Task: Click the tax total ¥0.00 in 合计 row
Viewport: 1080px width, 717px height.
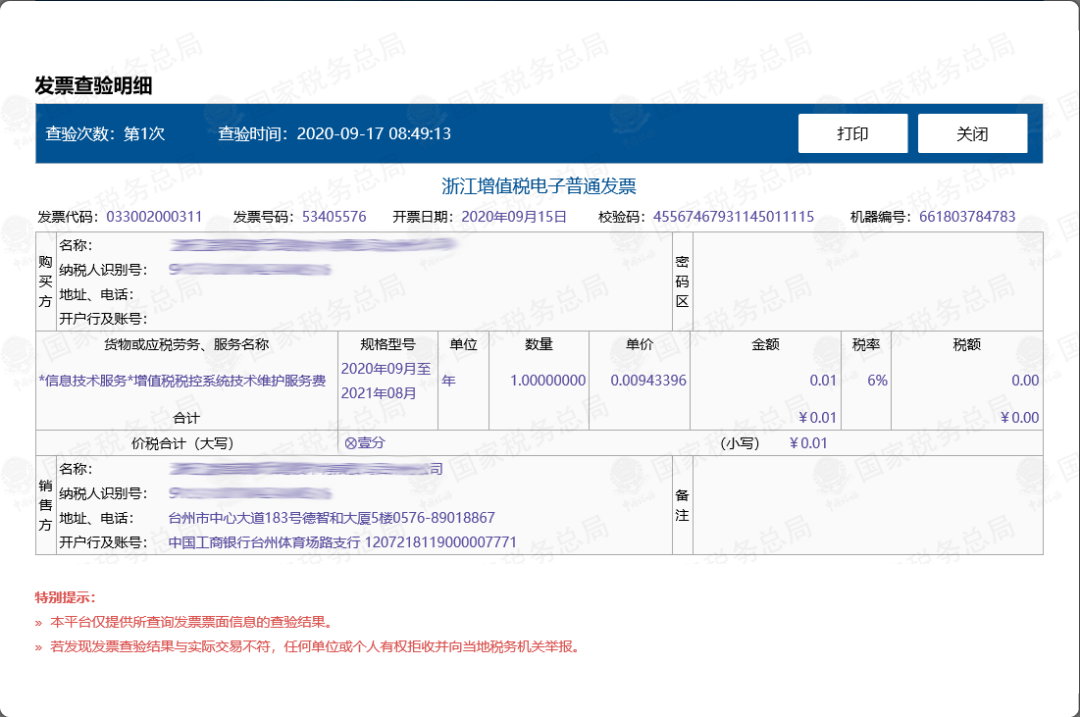Action: (1019, 418)
